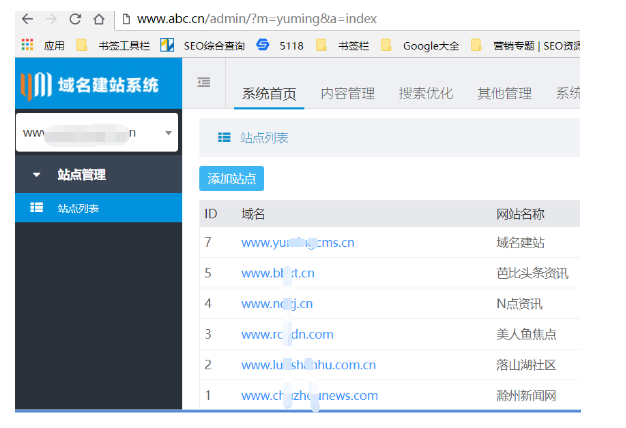Click the browser back arrow
The height and width of the screenshot is (428, 626).
pos(26,19)
